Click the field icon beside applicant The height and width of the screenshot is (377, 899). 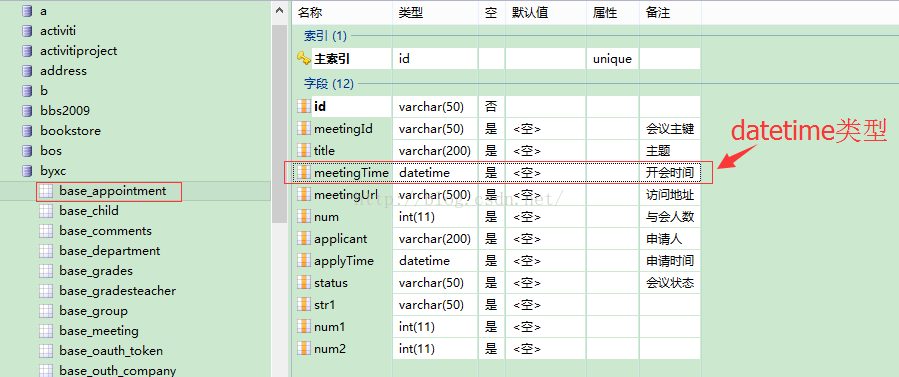[303, 239]
